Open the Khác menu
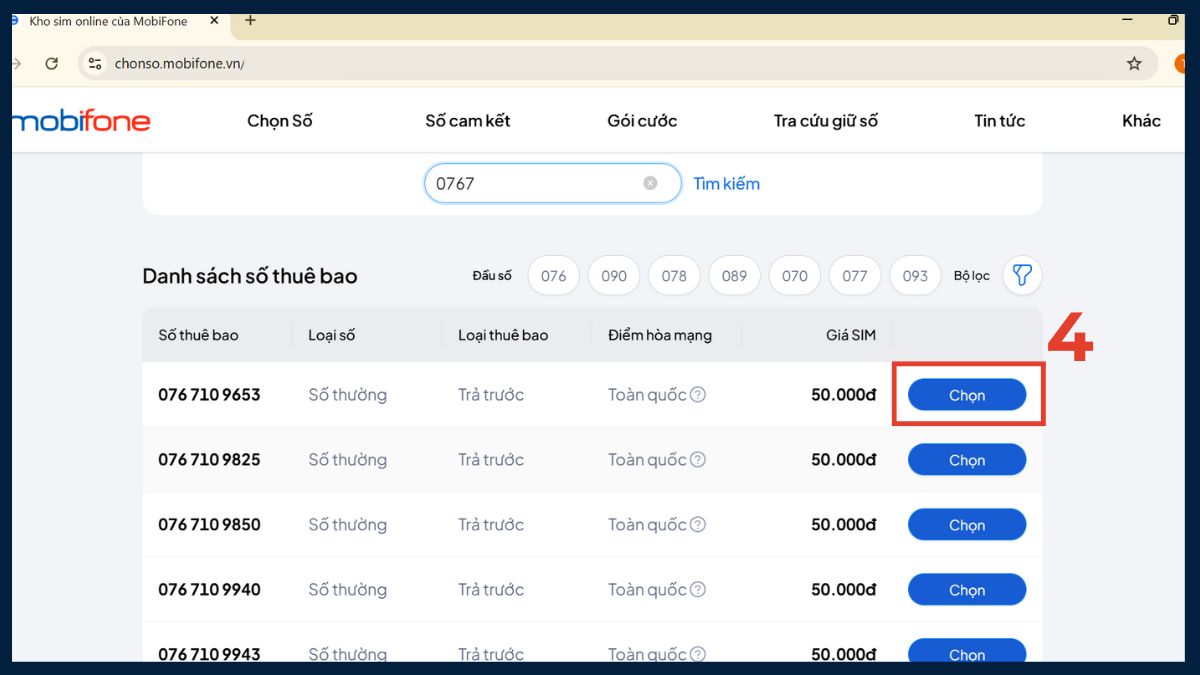Image resolution: width=1200 pixels, height=675 pixels. 1141,120
